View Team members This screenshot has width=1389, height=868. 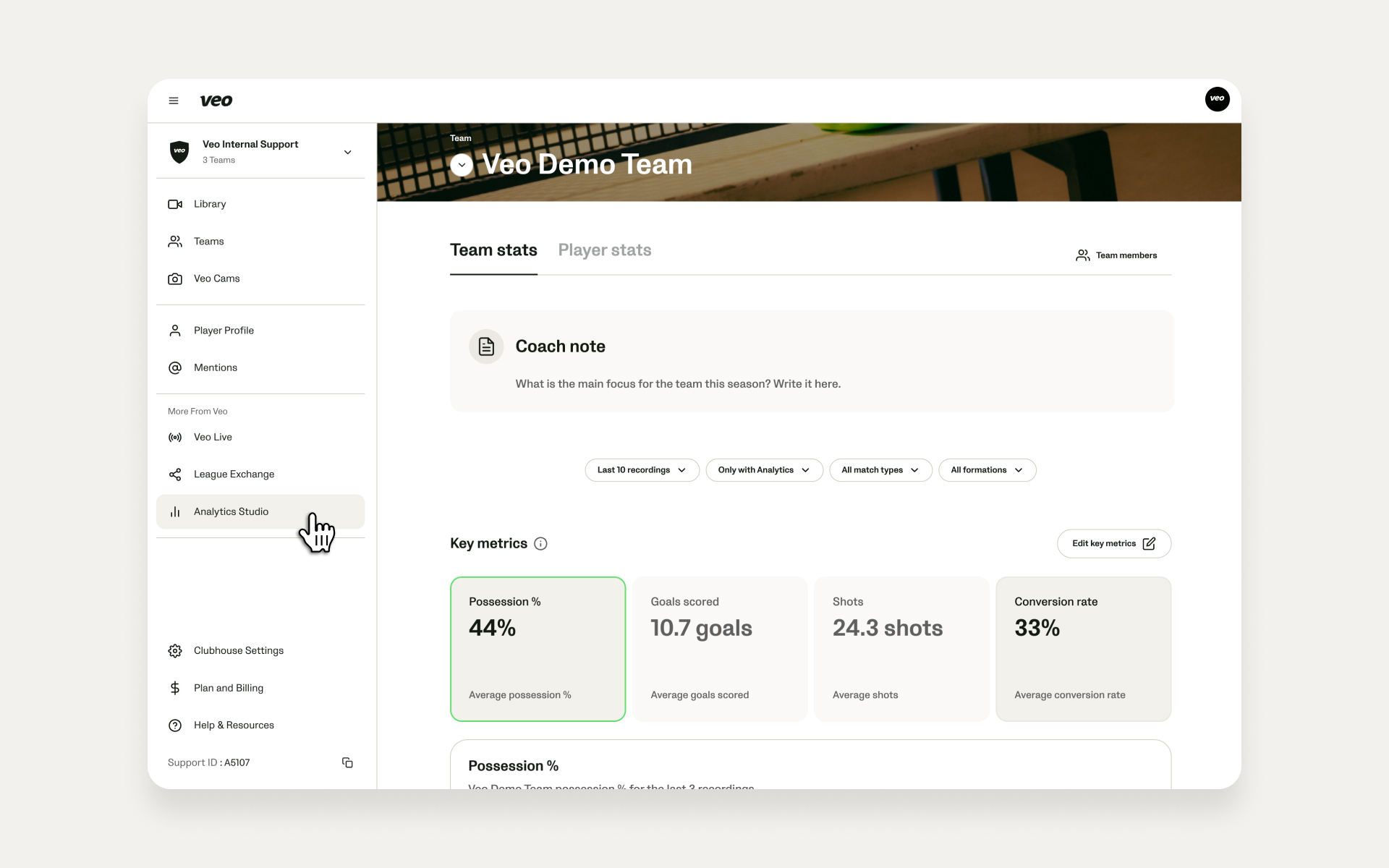[1116, 255]
